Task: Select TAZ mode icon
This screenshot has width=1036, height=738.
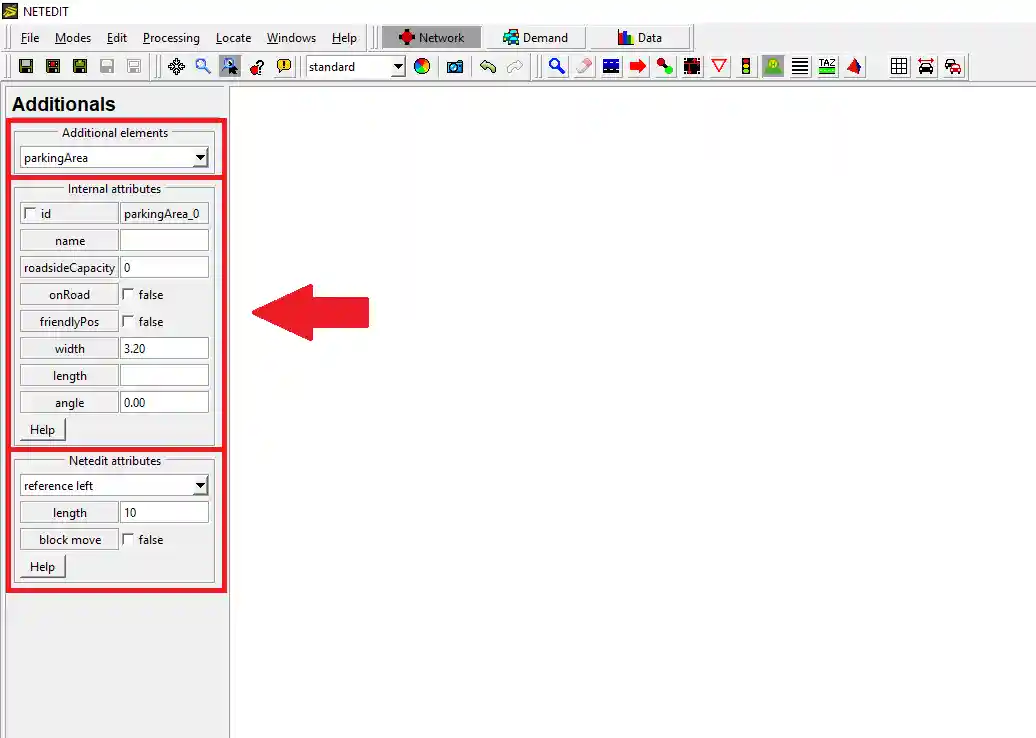Action: point(827,67)
